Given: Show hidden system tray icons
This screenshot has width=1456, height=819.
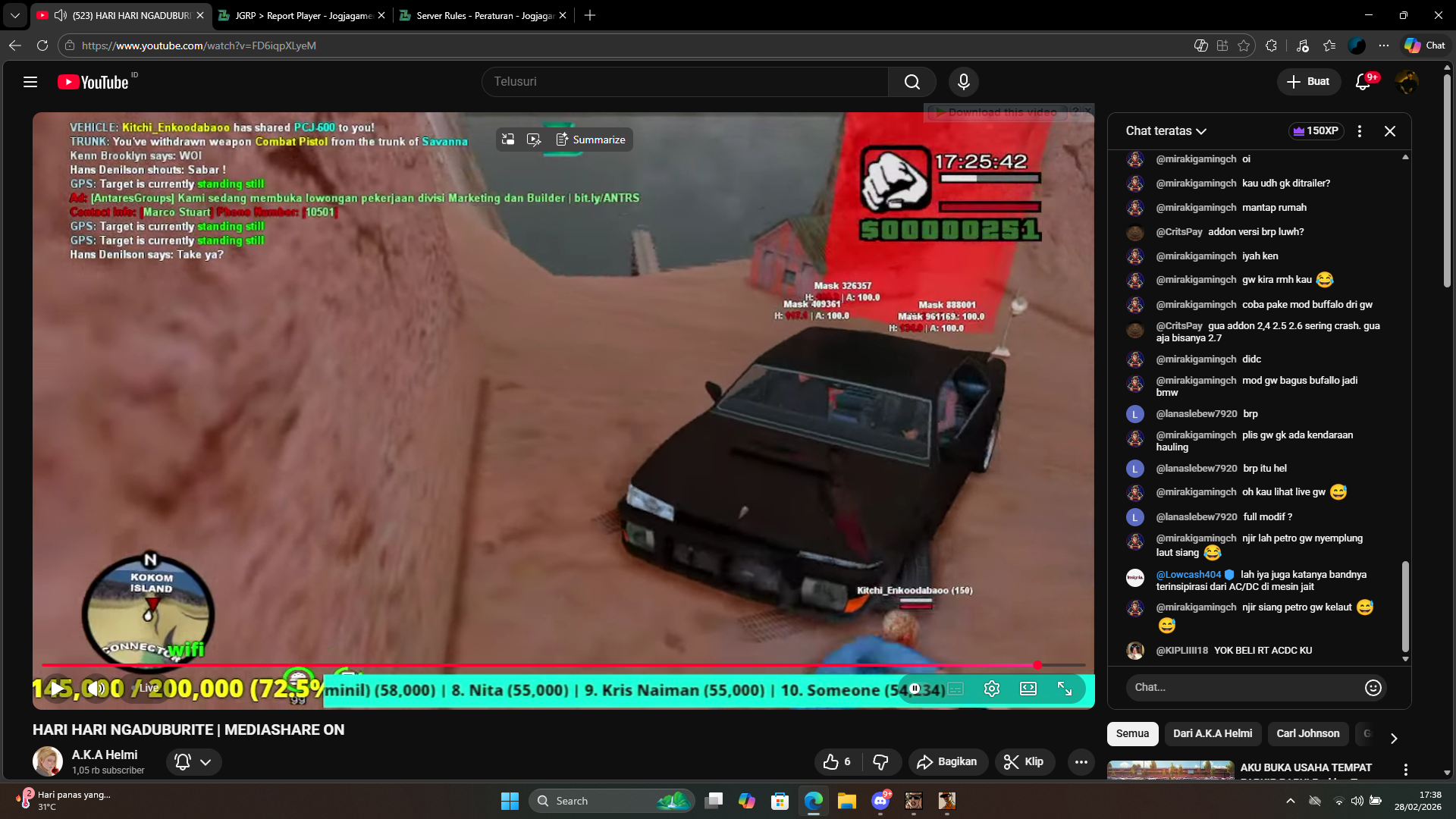Looking at the screenshot, I should coord(1290,801).
